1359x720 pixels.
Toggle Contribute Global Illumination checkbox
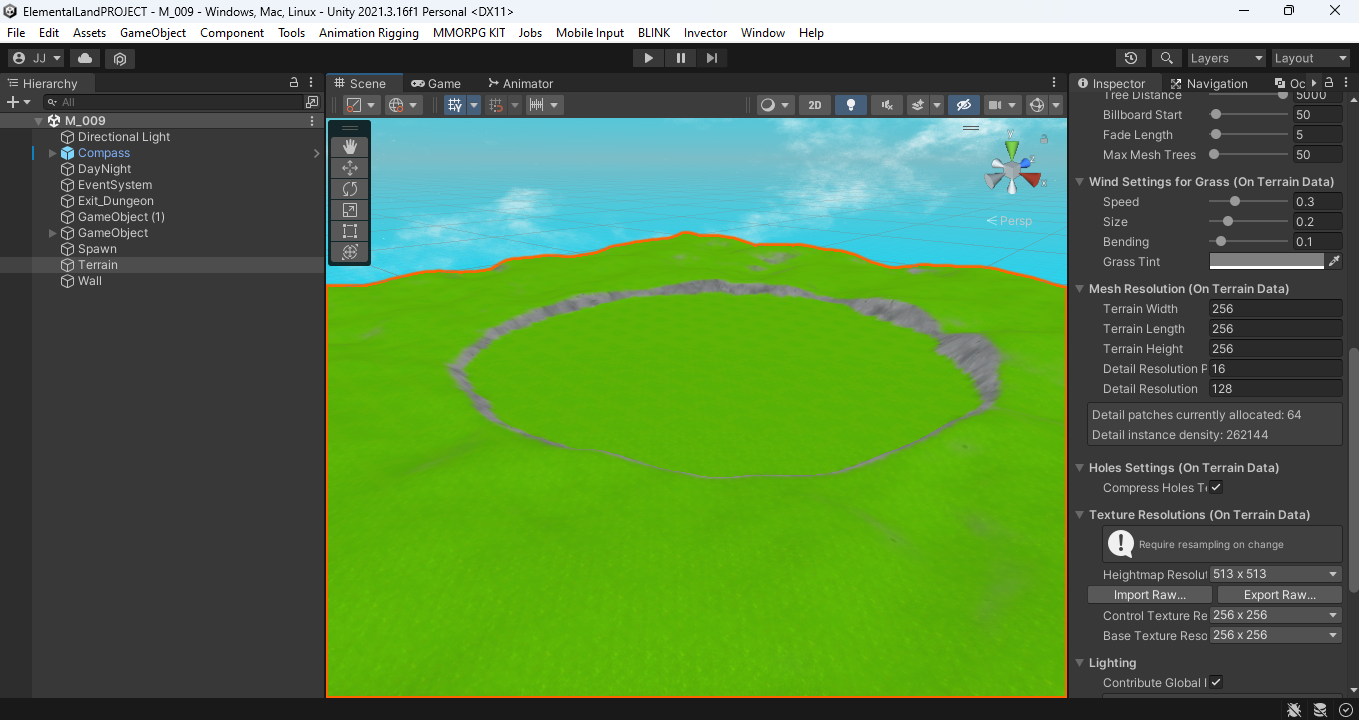1217,682
